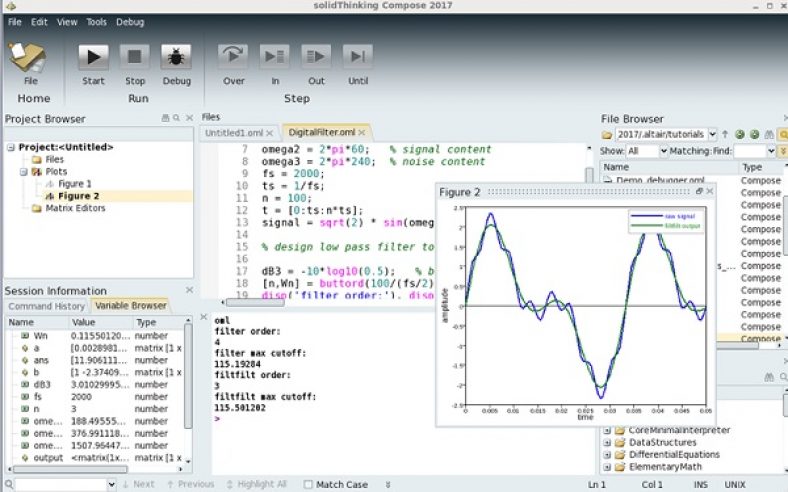Click the Step In icon
The image size is (788, 492).
click(274, 57)
